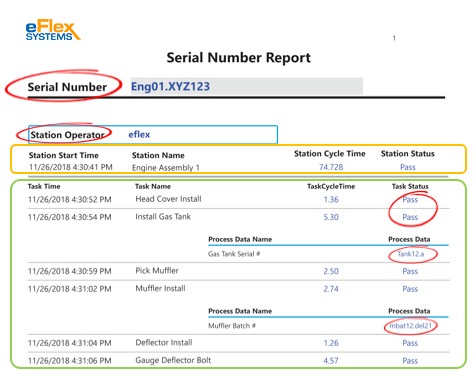Image resolution: width=476 pixels, height=376 pixels.
Task: Click station name Engine Assembly 1
Action: [x=166, y=168]
